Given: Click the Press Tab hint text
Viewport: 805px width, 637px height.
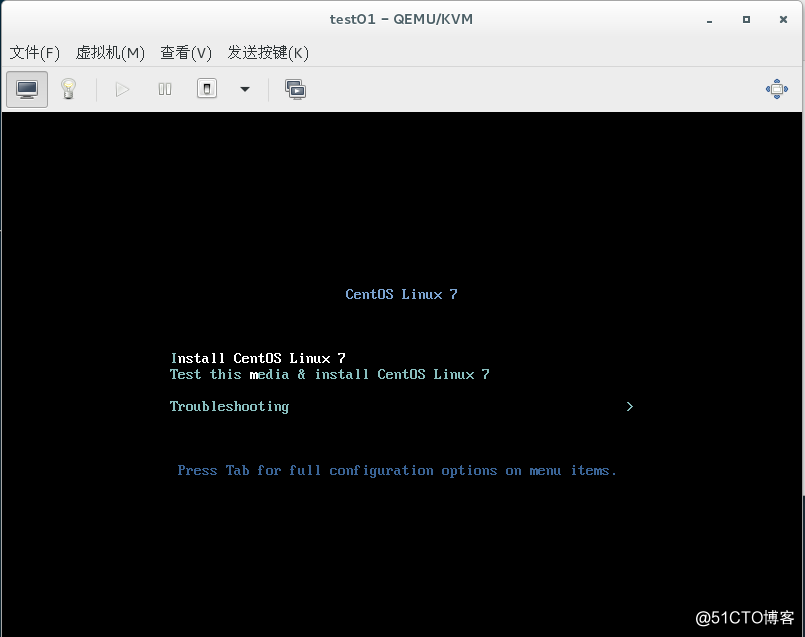Looking at the screenshot, I should pos(397,470).
